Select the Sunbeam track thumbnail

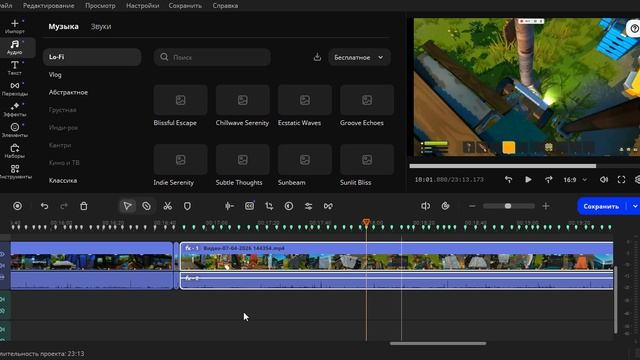click(304, 160)
